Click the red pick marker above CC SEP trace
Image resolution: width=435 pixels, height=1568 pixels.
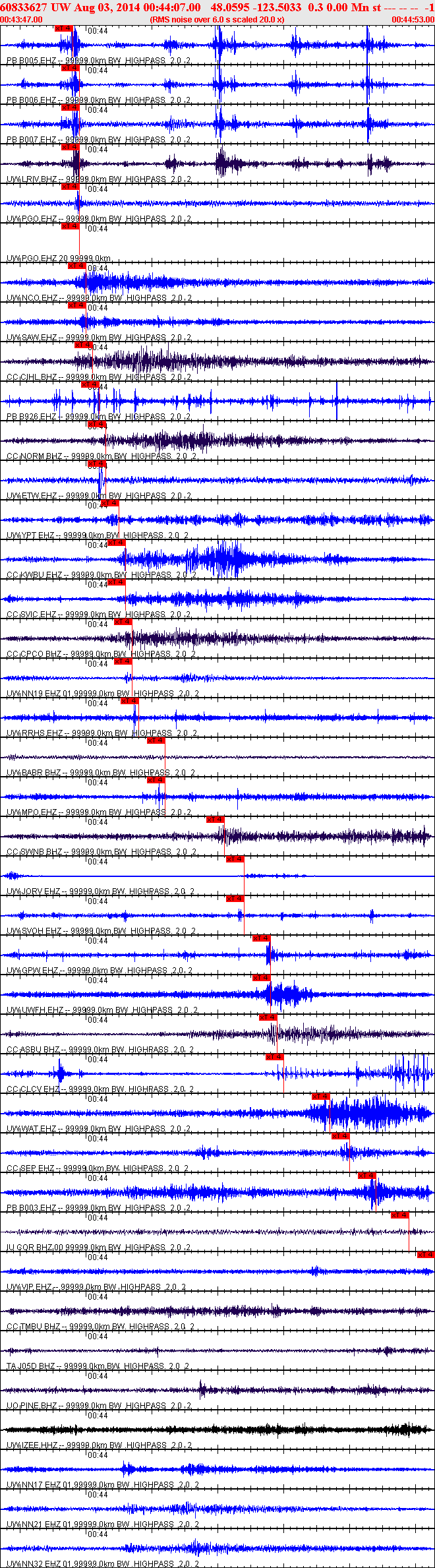pyautogui.click(x=341, y=1136)
